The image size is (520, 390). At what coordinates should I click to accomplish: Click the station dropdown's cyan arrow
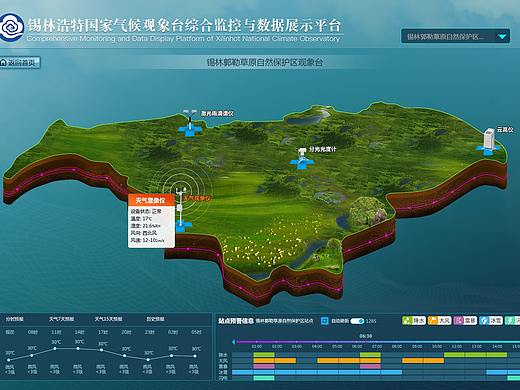click(x=502, y=37)
